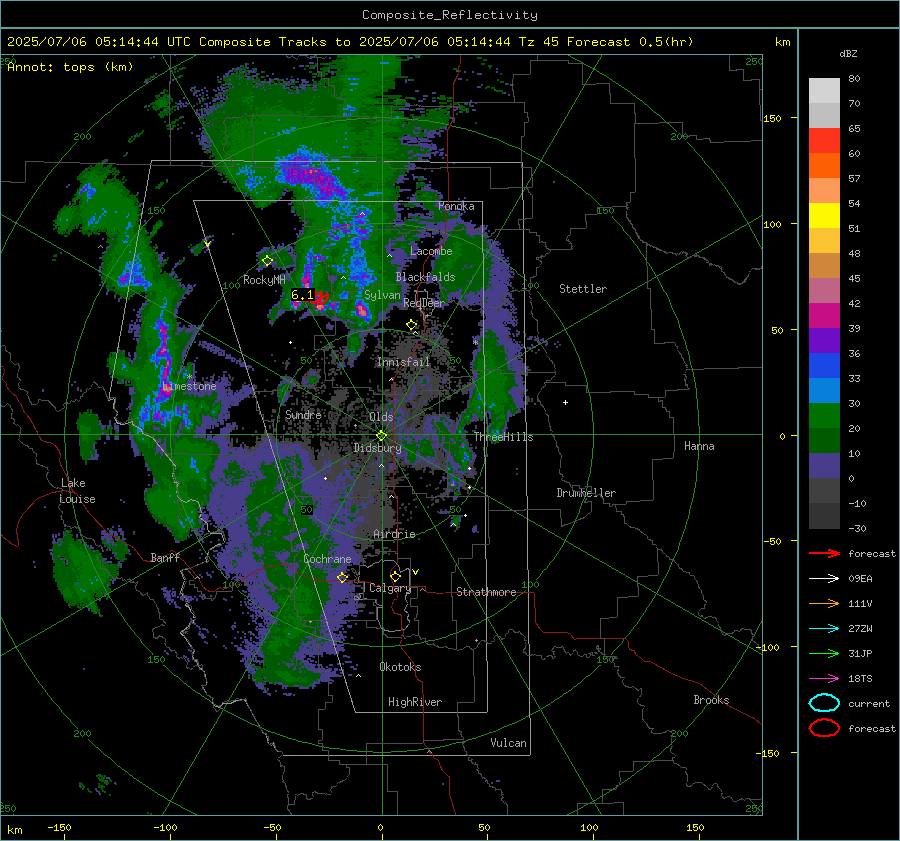Click the Ponoka town label

(x=456, y=206)
